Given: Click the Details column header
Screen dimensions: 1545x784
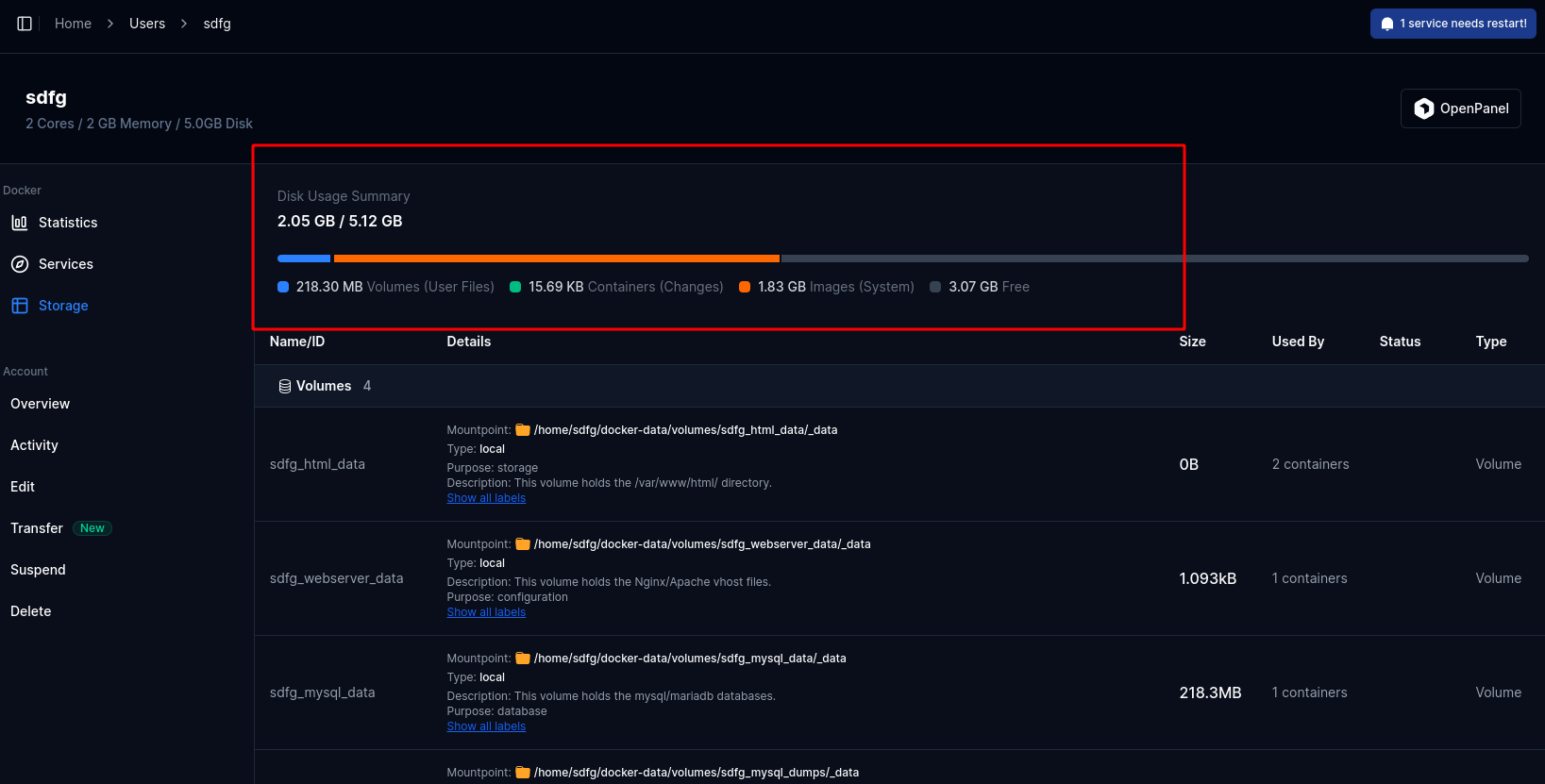Looking at the screenshot, I should (x=469, y=342).
